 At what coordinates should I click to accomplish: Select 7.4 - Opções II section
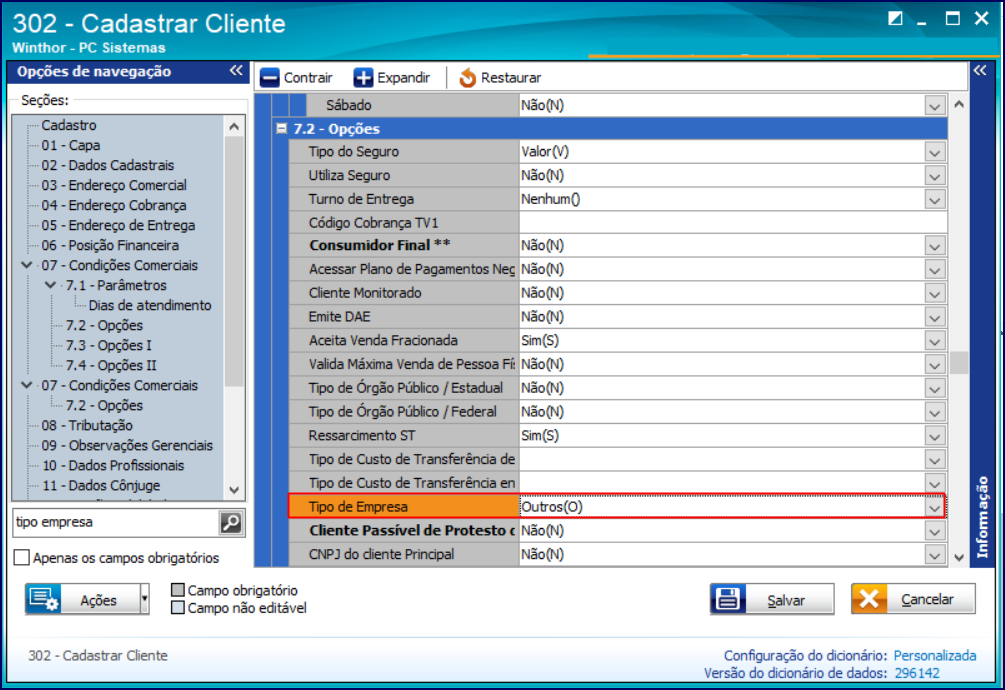(111, 366)
